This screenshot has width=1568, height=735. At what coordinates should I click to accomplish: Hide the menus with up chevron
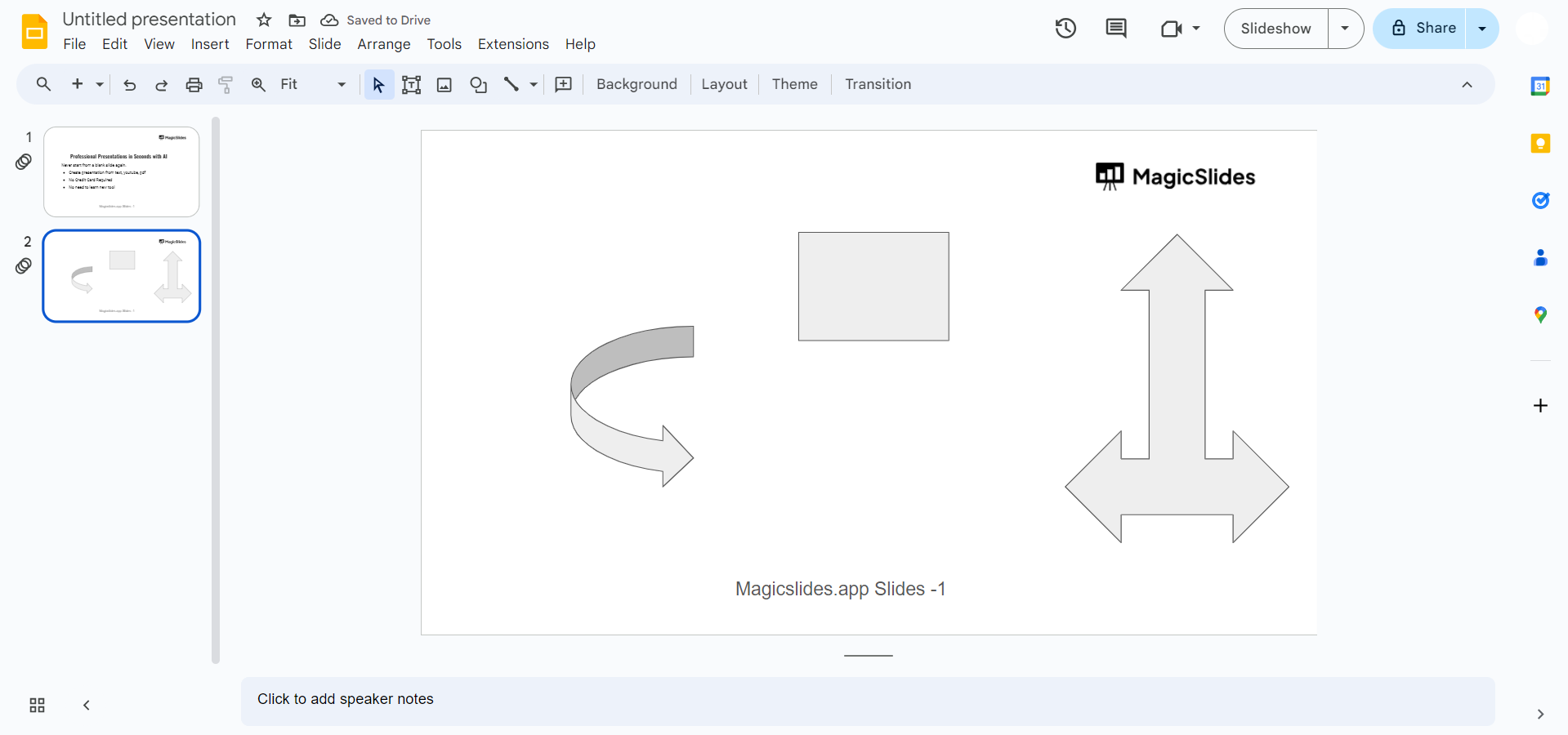[x=1467, y=85]
